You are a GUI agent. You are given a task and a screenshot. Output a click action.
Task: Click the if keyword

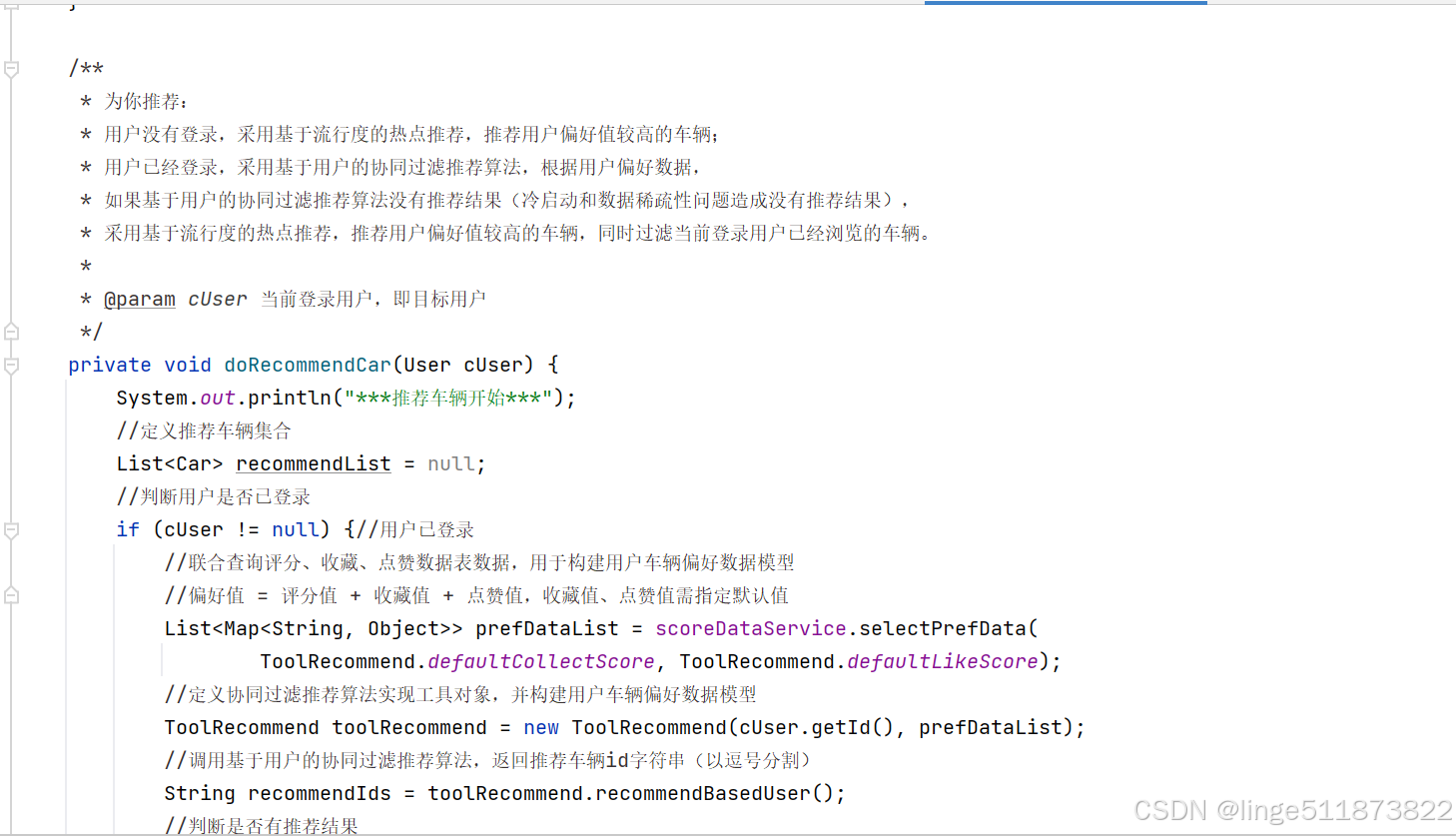(x=128, y=529)
